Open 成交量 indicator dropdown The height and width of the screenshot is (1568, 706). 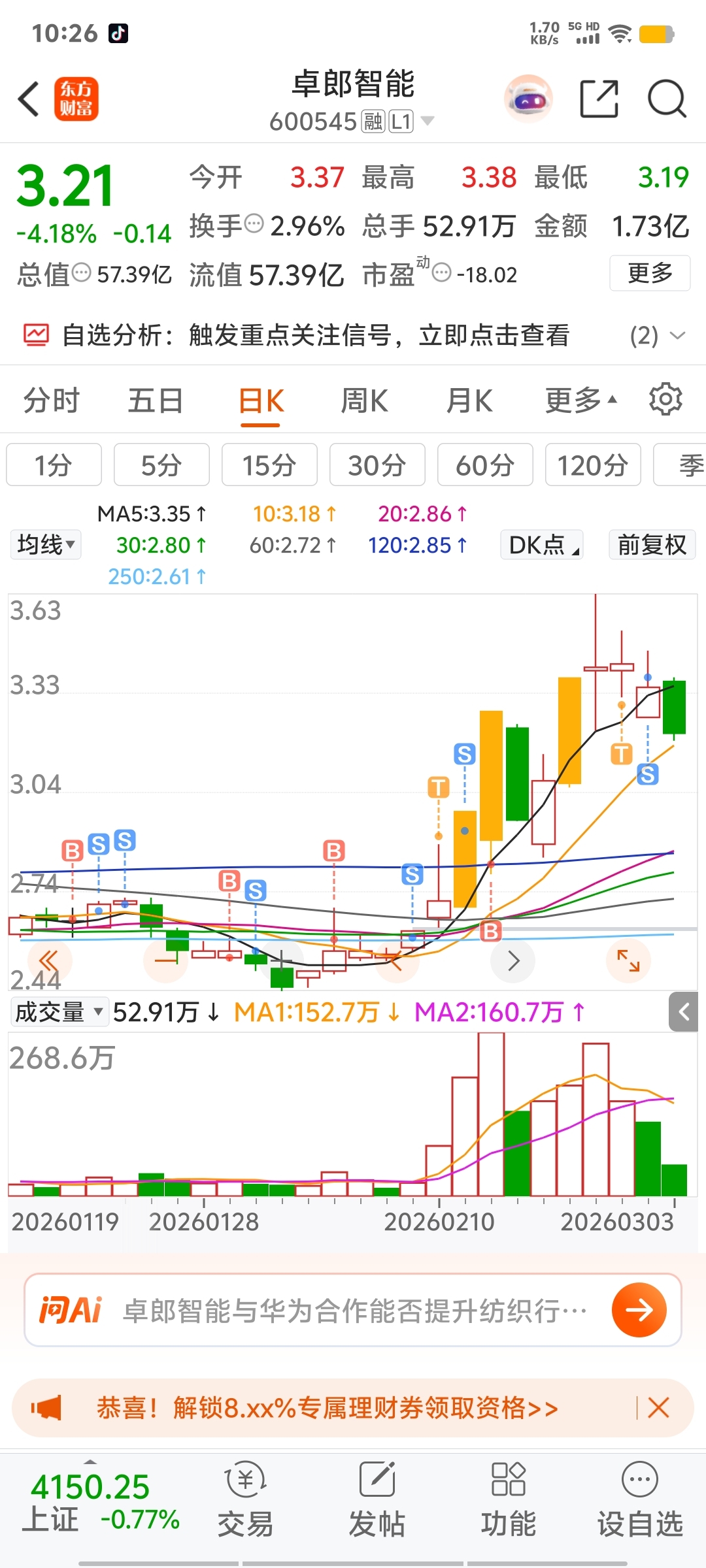[59, 1012]
